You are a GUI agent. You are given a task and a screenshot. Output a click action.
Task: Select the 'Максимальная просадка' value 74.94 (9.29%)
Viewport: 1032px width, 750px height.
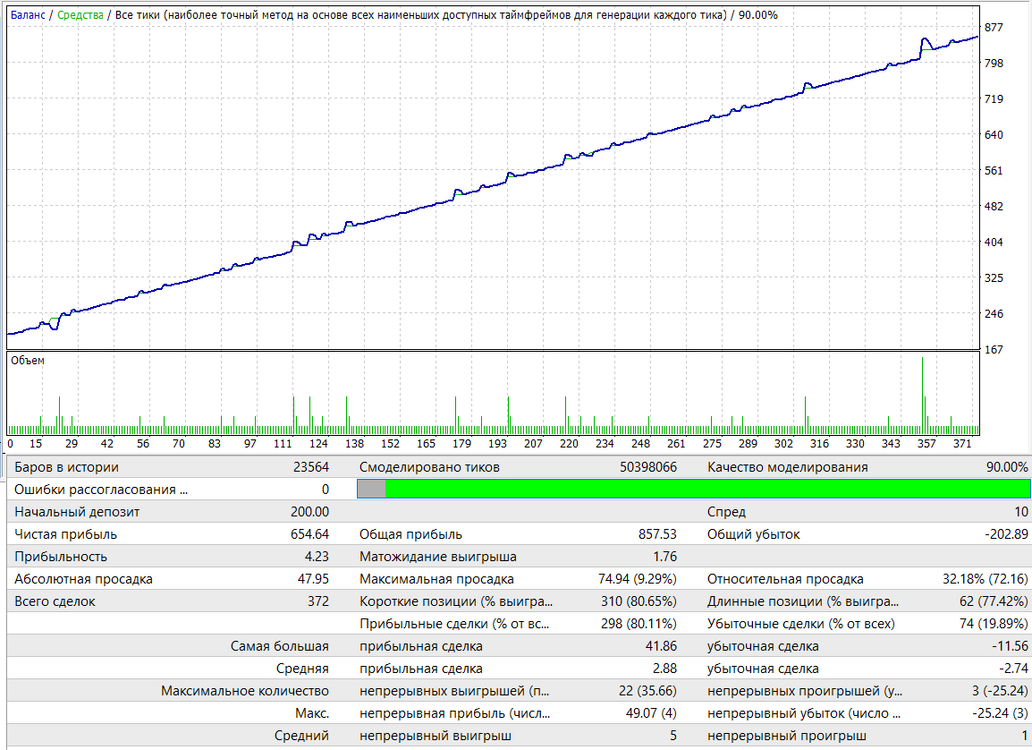tap(637, 579)
